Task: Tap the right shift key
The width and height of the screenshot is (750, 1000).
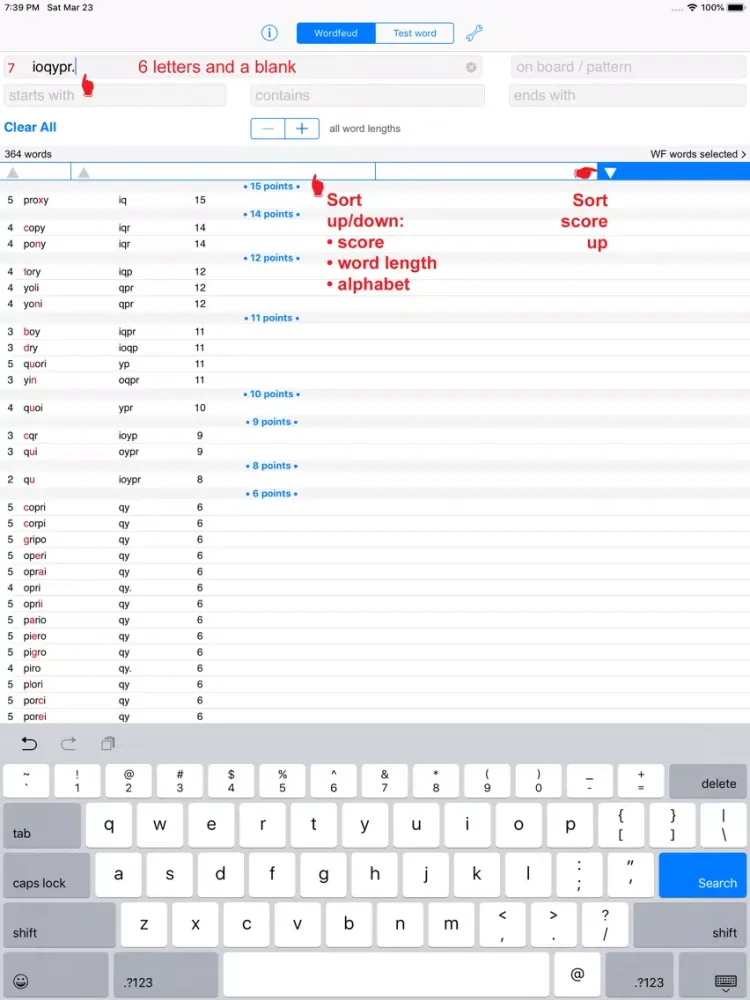Action: click(x=689, y=925)
